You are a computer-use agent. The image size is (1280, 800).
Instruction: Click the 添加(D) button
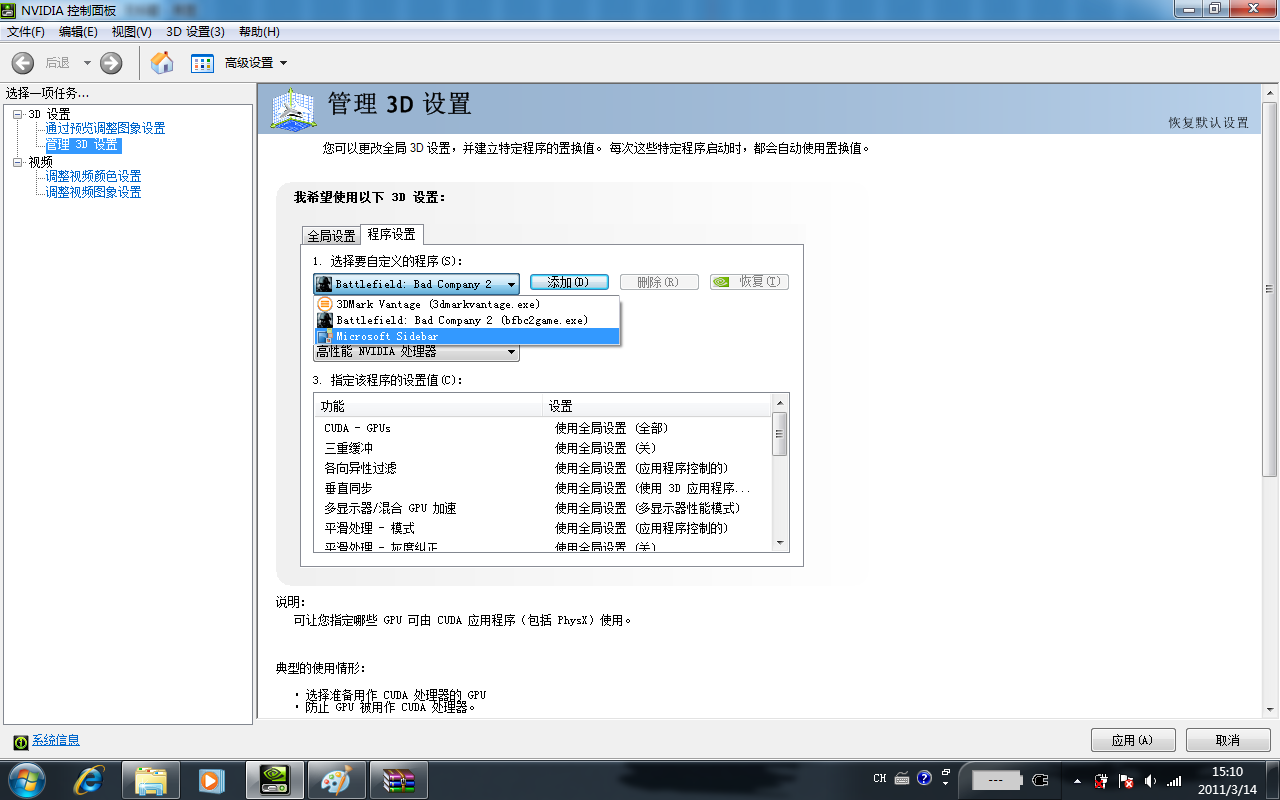(569, 282)
